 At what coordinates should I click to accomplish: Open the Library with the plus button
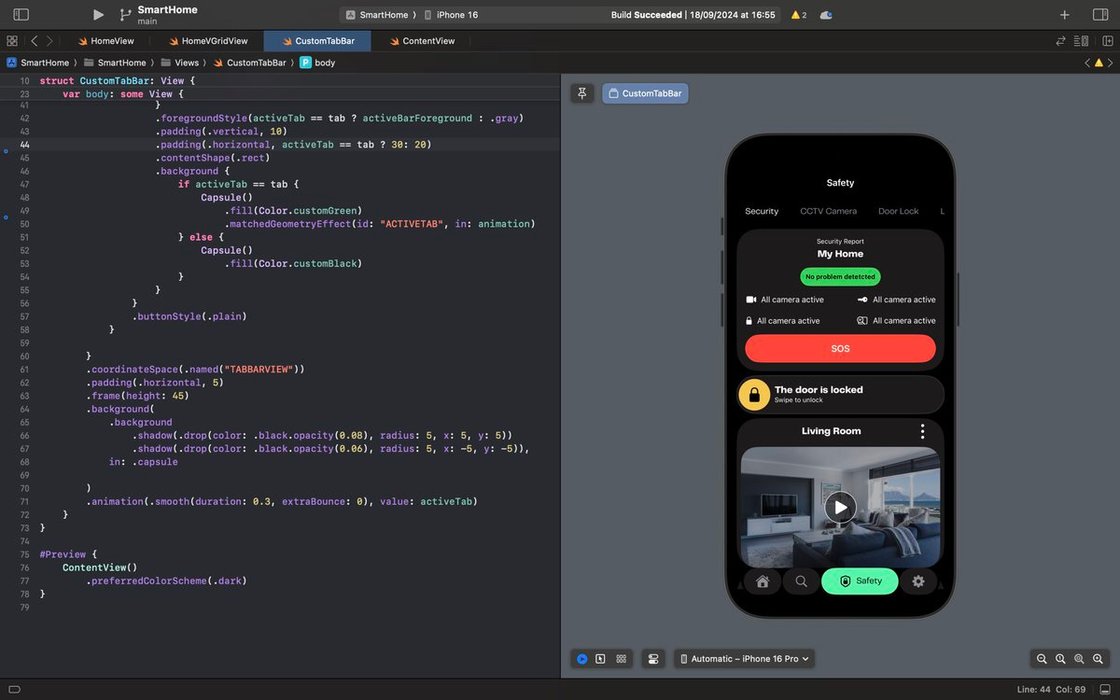click(1064, 14)
